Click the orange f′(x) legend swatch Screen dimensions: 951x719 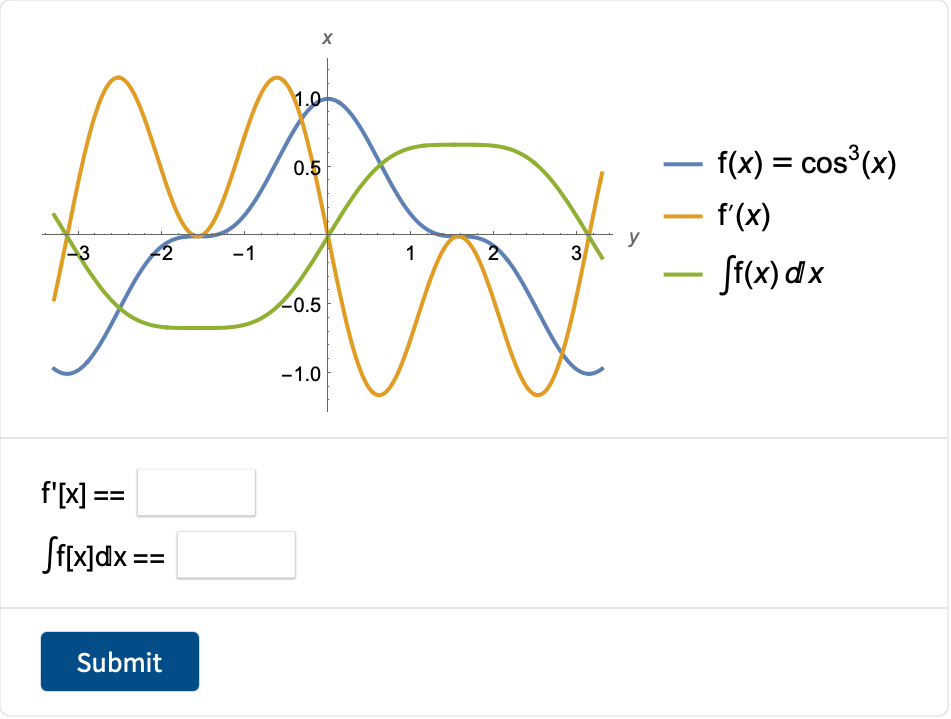pyautogui.click(x=683, y=216)
